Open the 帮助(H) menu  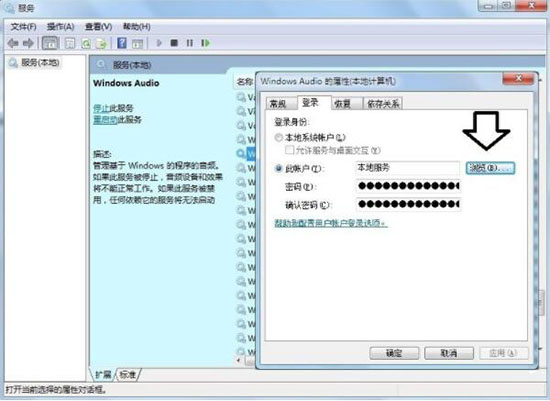(137, 27)
